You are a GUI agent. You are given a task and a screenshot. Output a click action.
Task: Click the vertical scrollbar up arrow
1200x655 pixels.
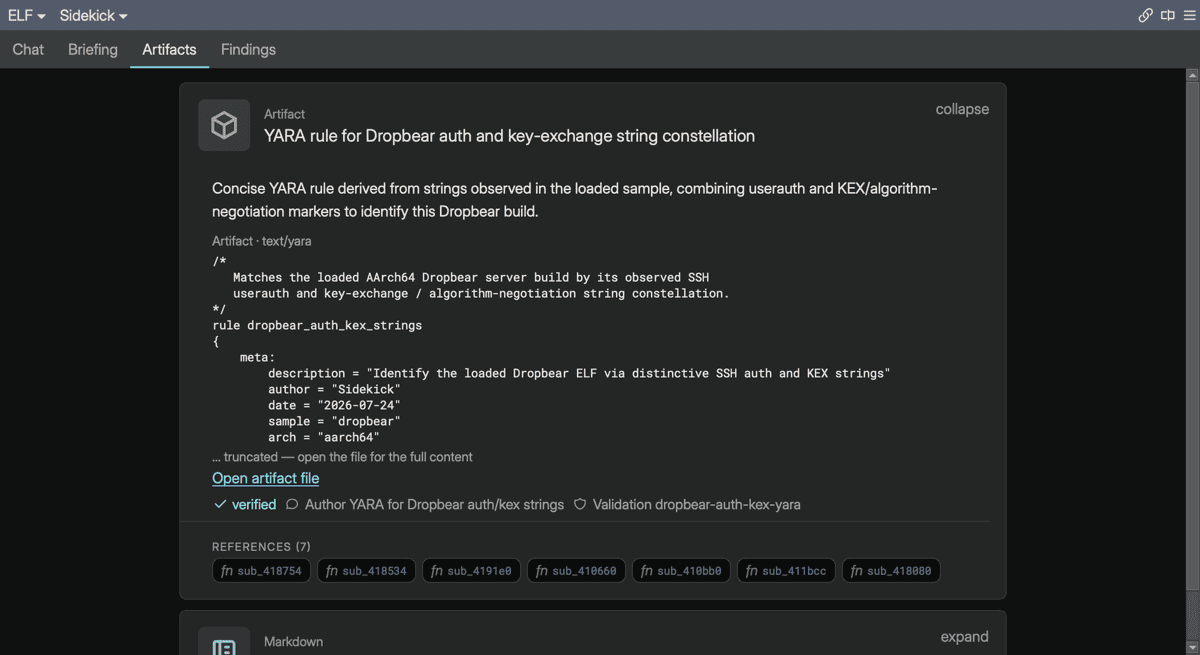coord(1192,75)
